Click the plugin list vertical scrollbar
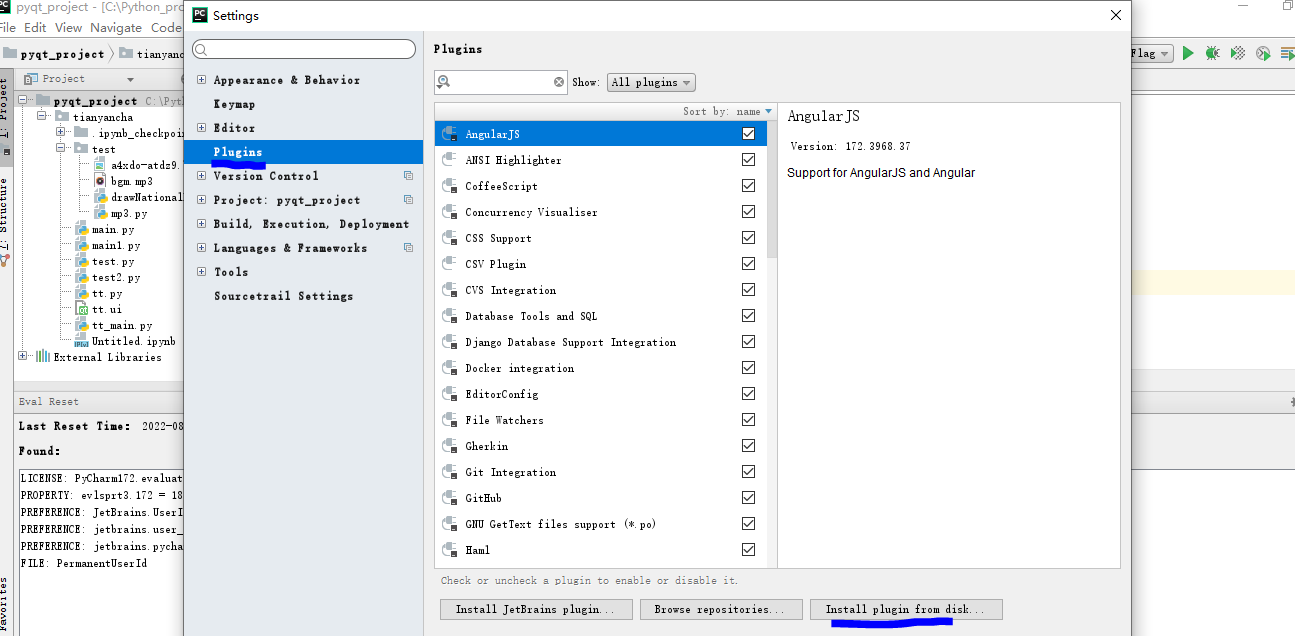This screenshot has height=636, width=1295. (x=771, y=190)
